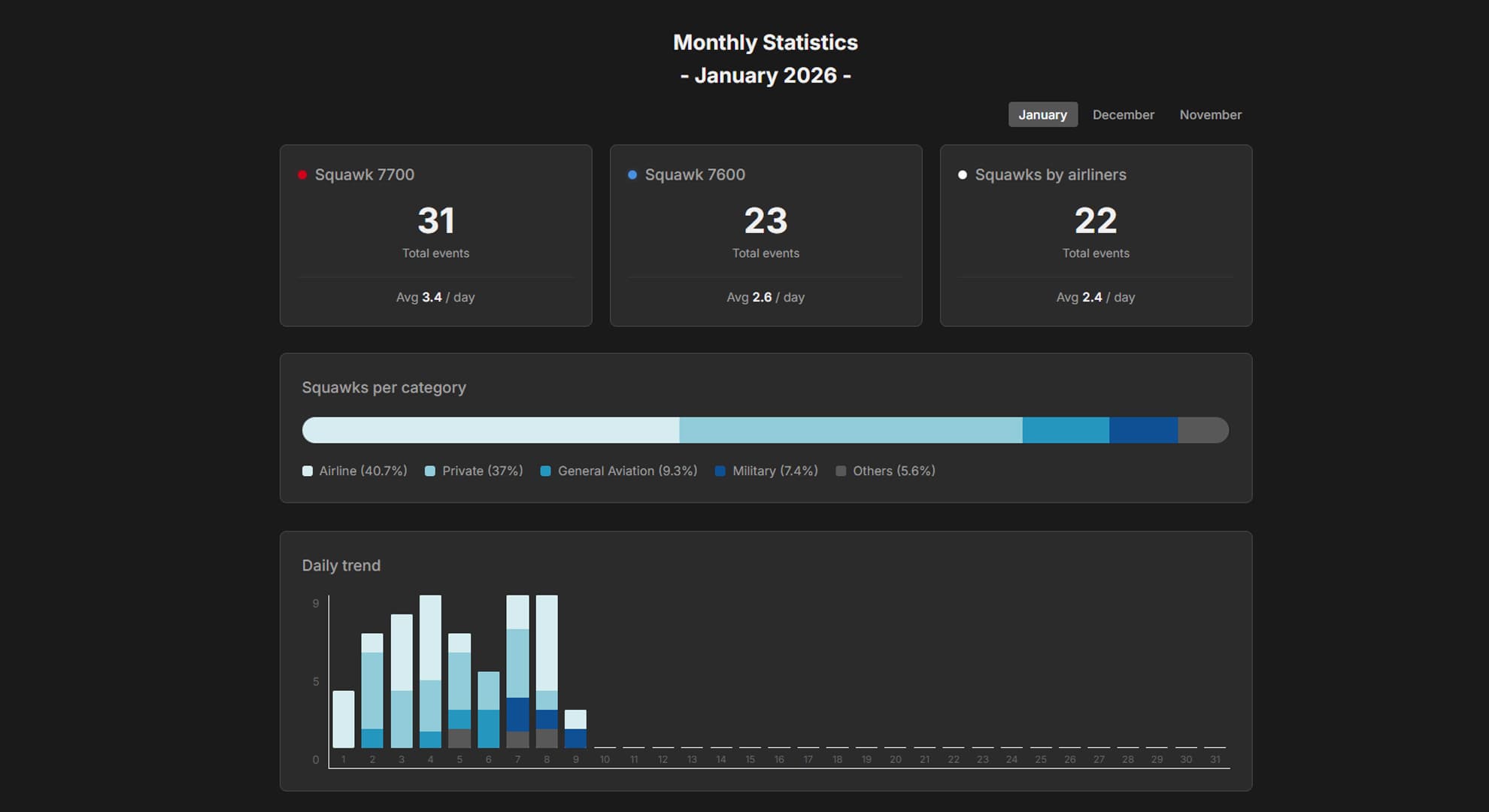This screenshot has width=1489, height=812.
Task: Click the blue Squawk 7600 dot
Action: (x=632, y=175)
